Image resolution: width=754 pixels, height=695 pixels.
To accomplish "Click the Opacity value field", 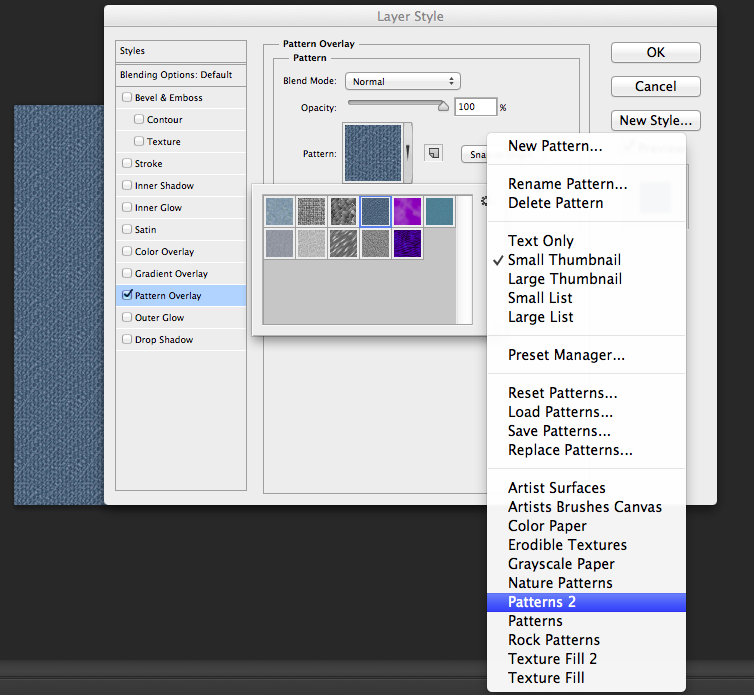I will [475, 107].
